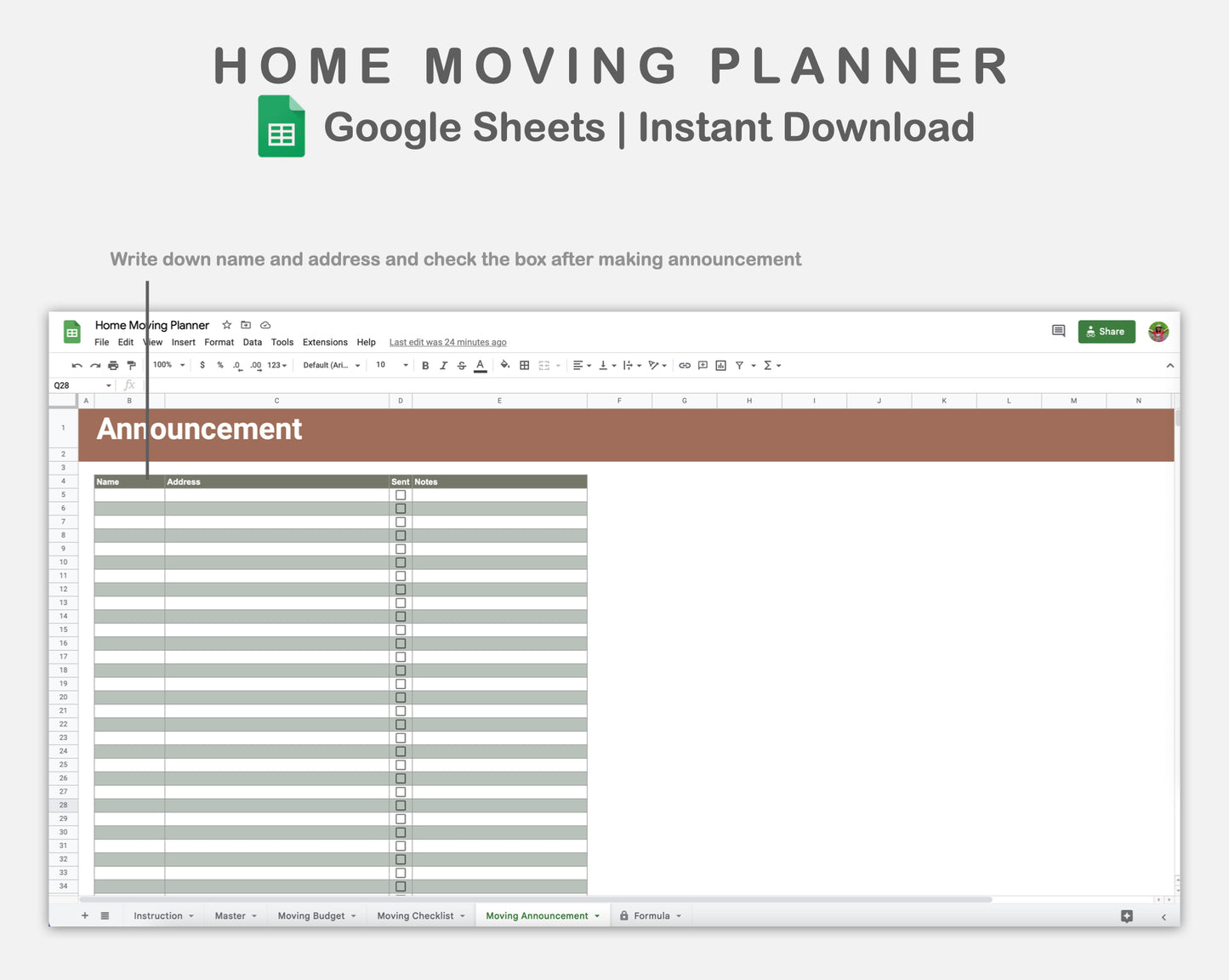Select the Print icon in the toolbar
The height and width of the screenshot is (980, 1229).
tap(113, 365)
